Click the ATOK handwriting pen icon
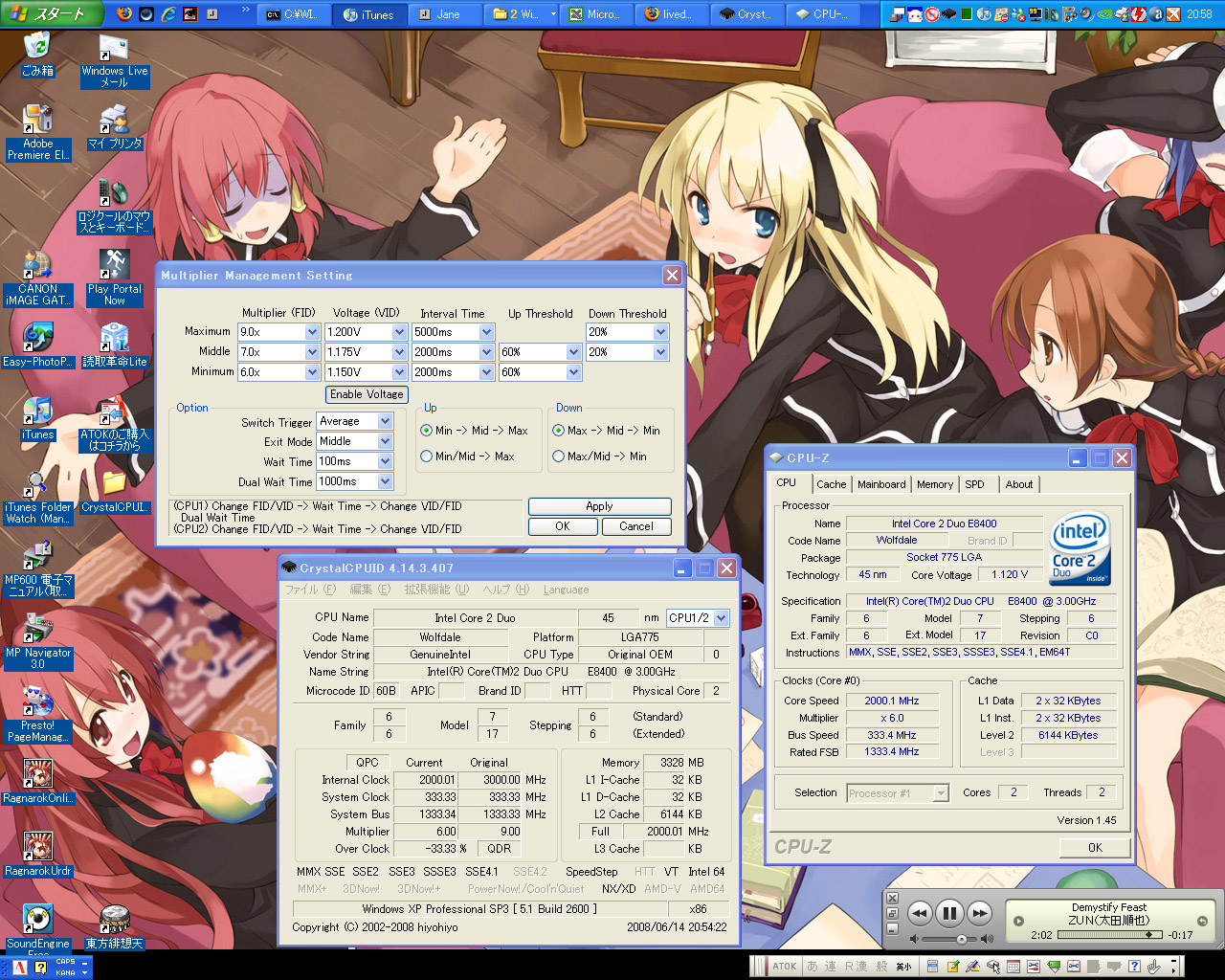Screen dimensions: 1225x980 [973, 967]
